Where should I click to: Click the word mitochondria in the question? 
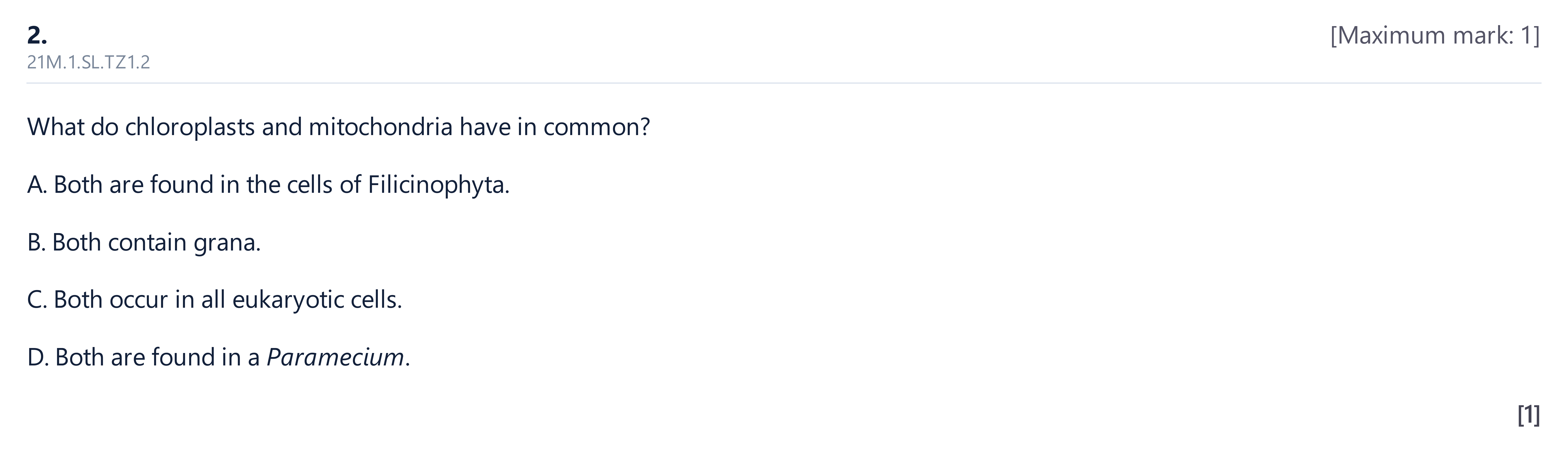pos(381,127)
